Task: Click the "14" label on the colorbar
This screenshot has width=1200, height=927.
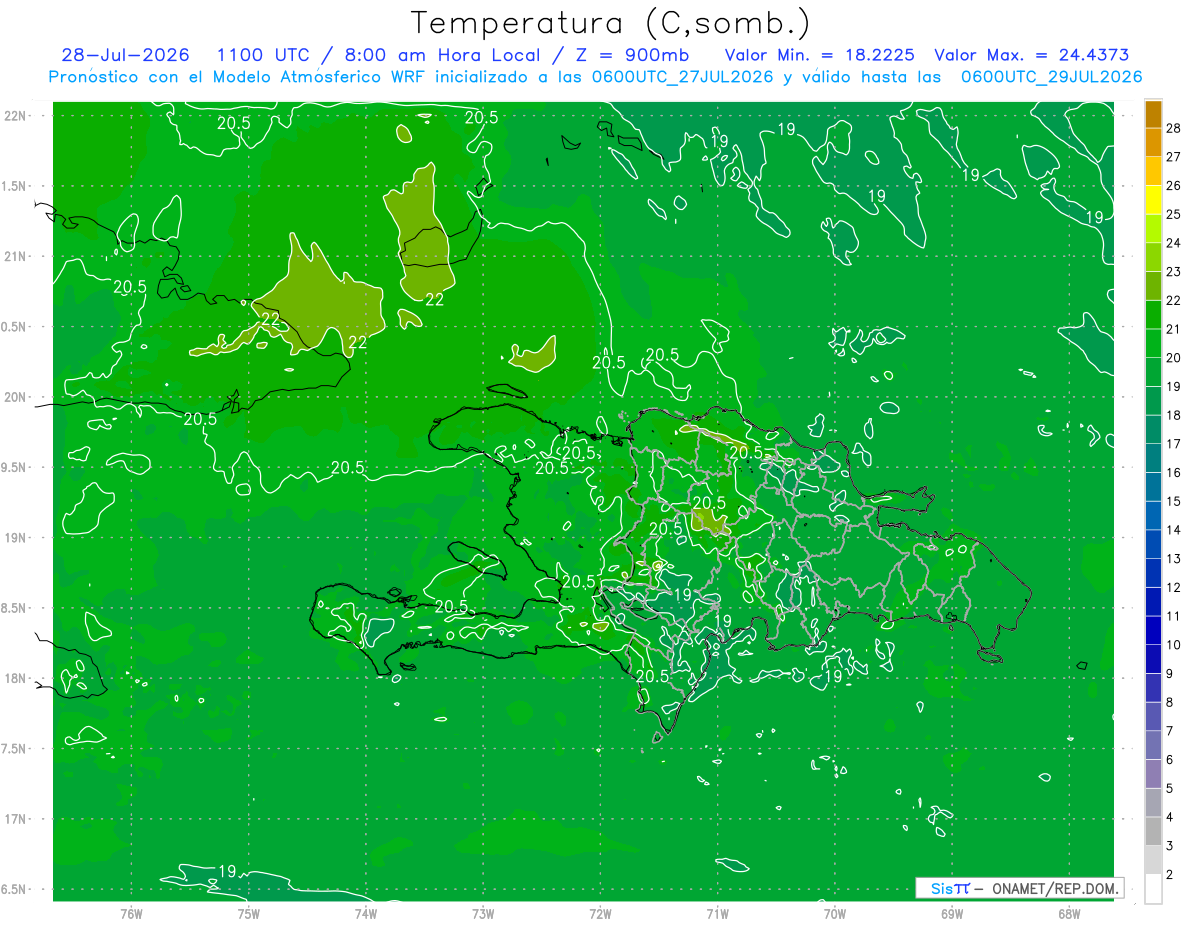Action: [x=1174, y=530]
